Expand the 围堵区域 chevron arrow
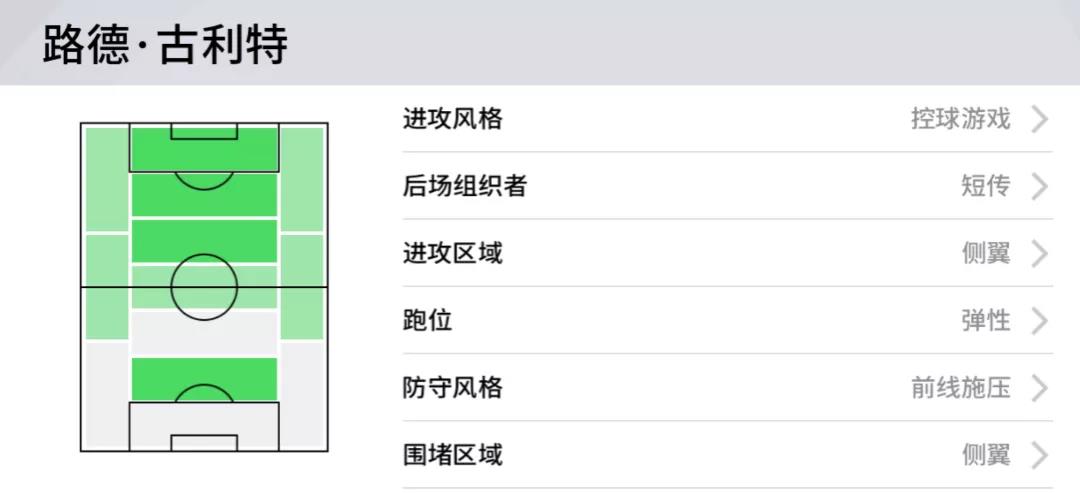The width and height of the screenshot is (1080, 493). coord(1040,455)
